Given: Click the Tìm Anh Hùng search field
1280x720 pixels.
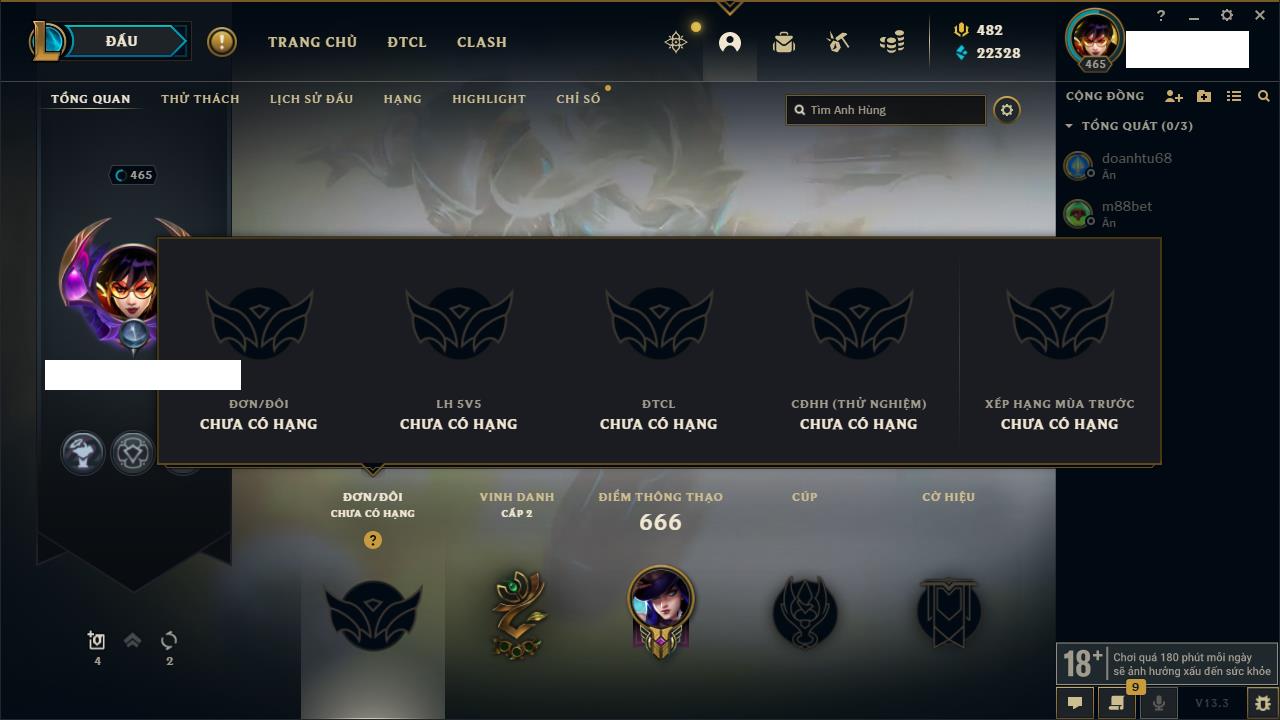Looking at the screenshot, I should pos(886,110).
